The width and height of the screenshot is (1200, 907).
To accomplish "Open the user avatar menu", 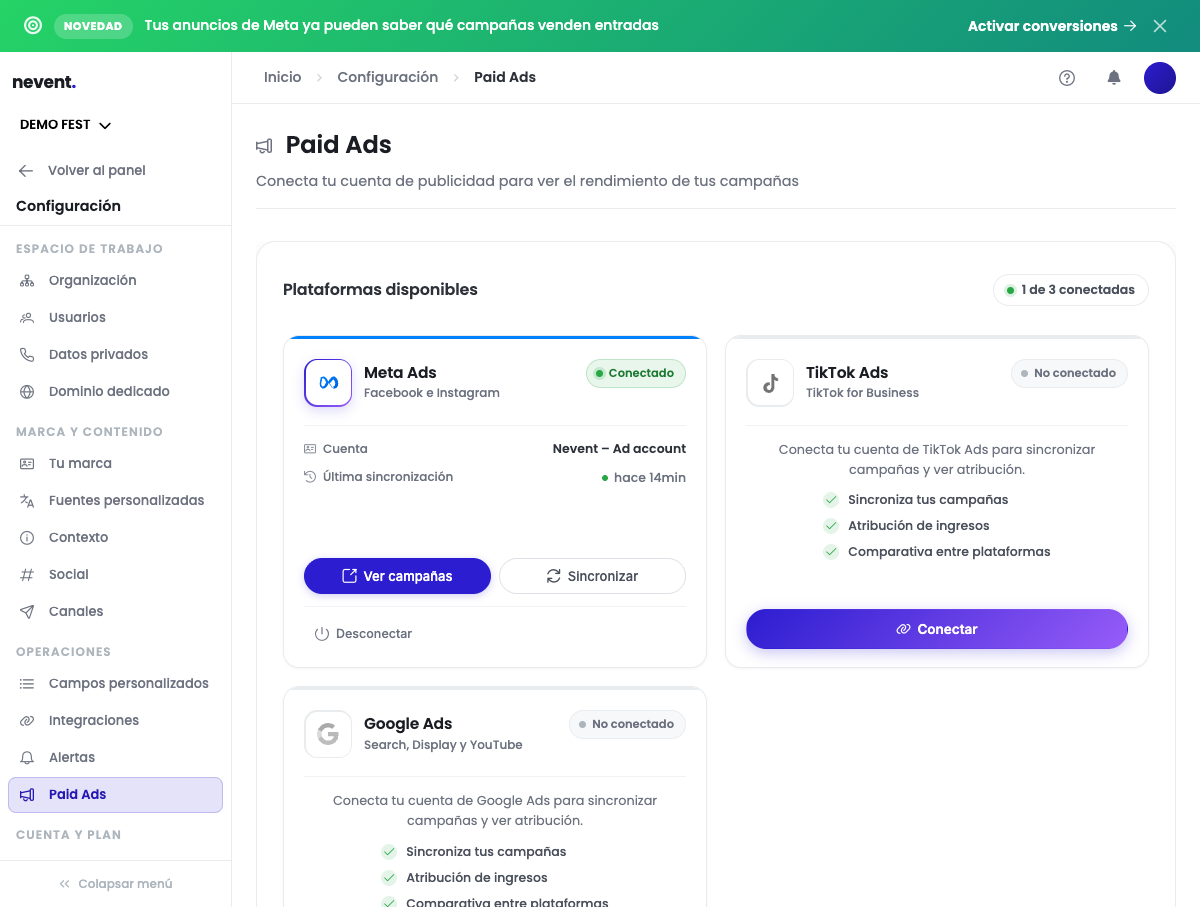I will [x=1160, y=78].
